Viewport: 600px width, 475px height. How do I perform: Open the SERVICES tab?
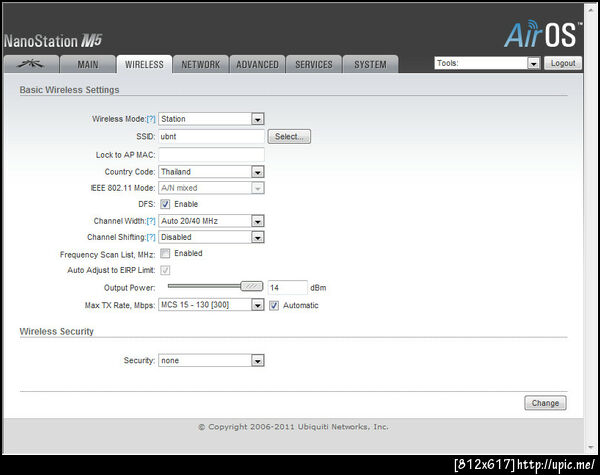point(314,64)
